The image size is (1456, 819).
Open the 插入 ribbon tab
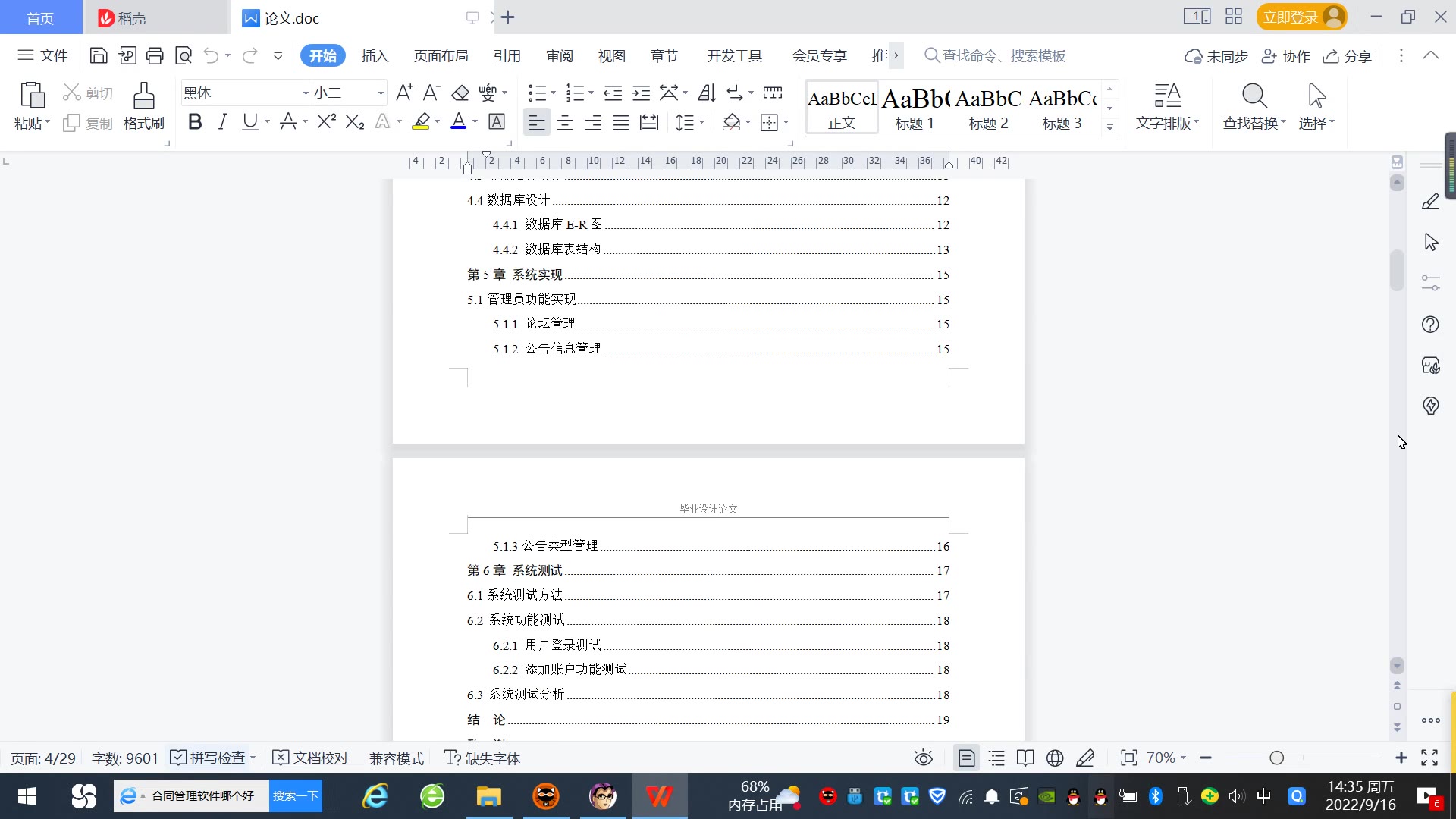375,56
